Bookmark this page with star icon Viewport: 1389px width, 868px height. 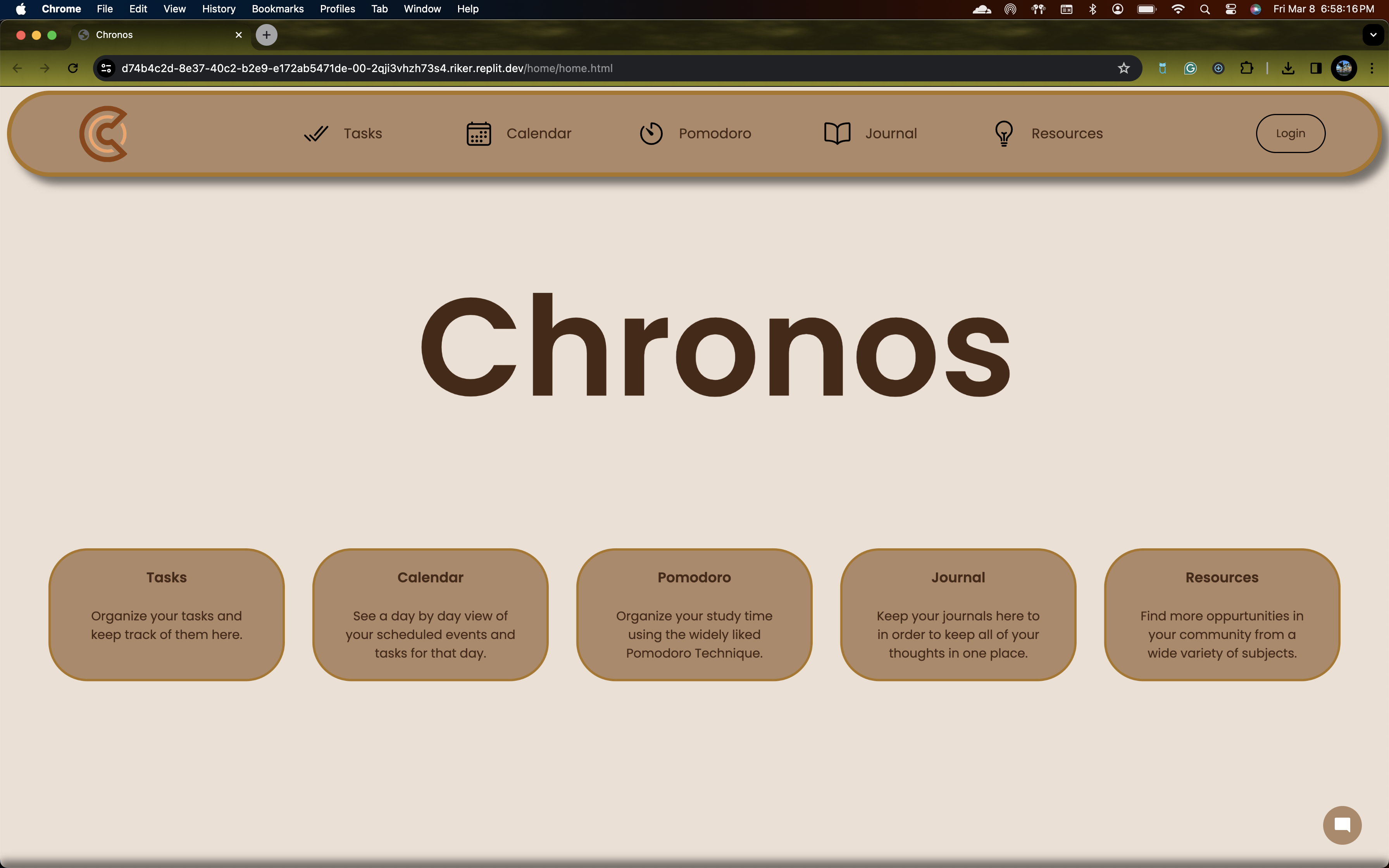pyautogui.click(x=1123, y=68)
